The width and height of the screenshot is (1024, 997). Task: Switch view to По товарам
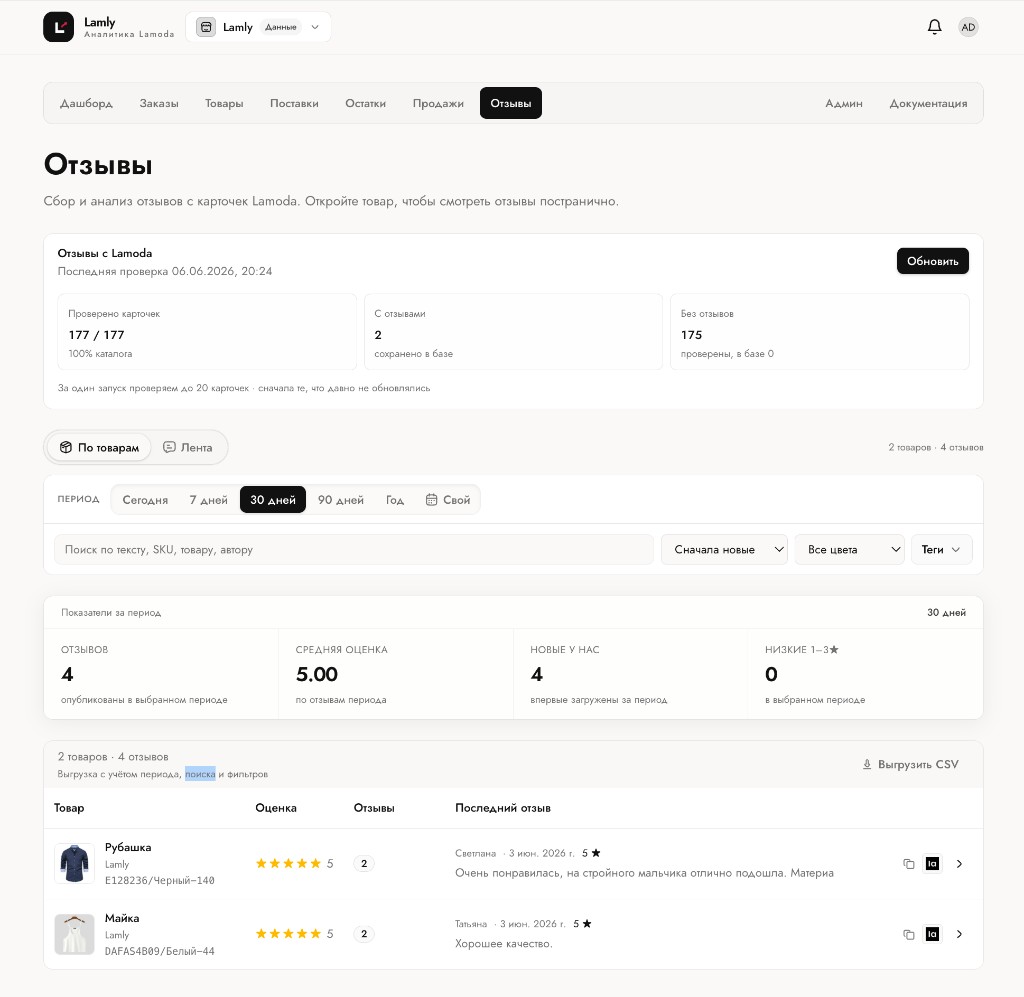[x=99, y=447]
